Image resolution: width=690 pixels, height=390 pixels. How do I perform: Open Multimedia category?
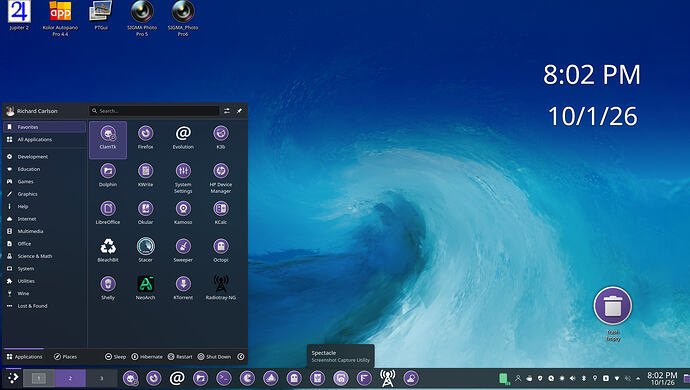[x=44, y=231]
